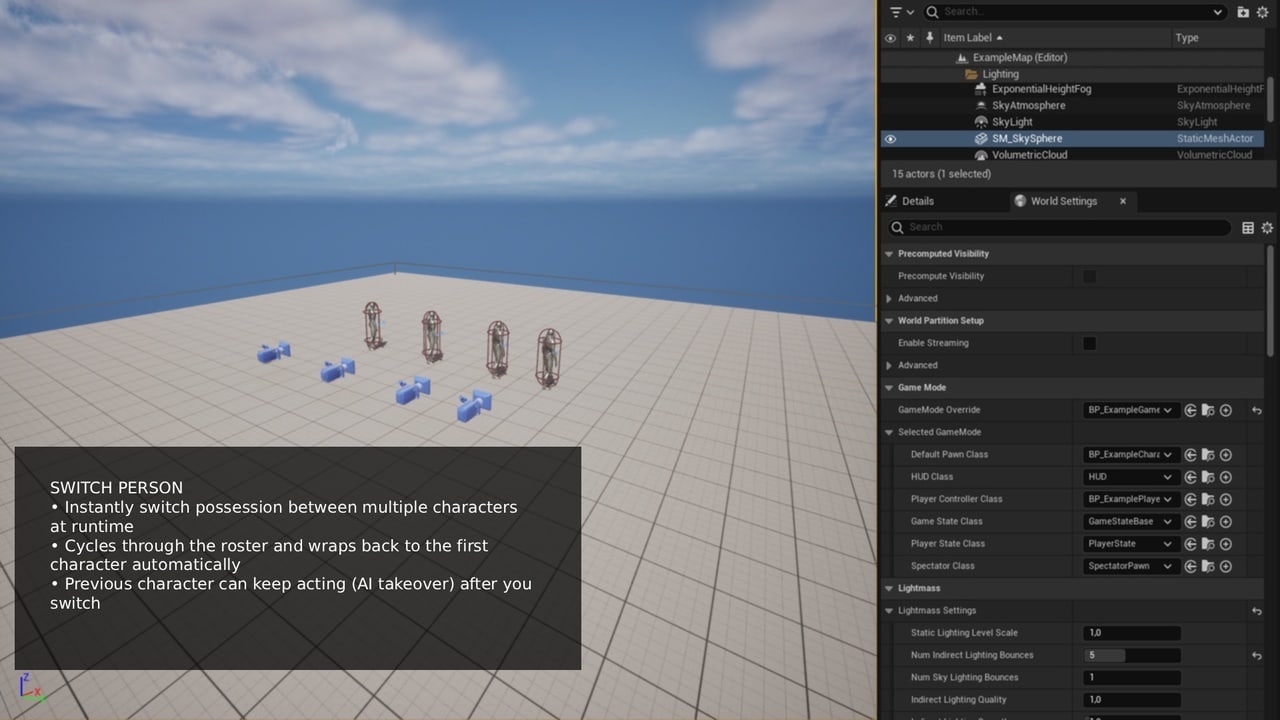
Task: Click the World Settings property matrix grid icon
Action: 1248,228
